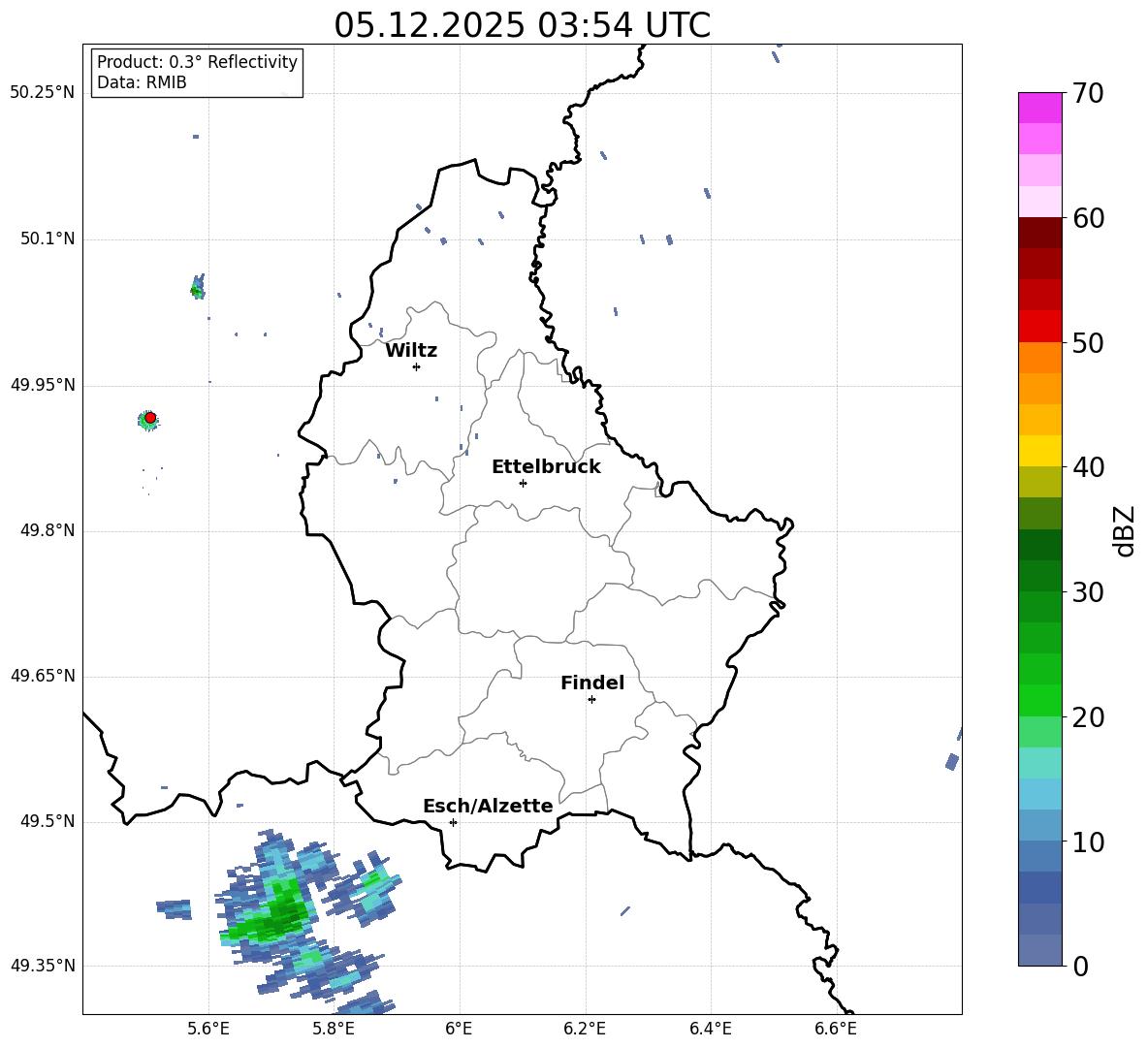Click the Findel city label
Image resolution: width=1148 pixels, height=1048 pixels.
tap(592, 683)
